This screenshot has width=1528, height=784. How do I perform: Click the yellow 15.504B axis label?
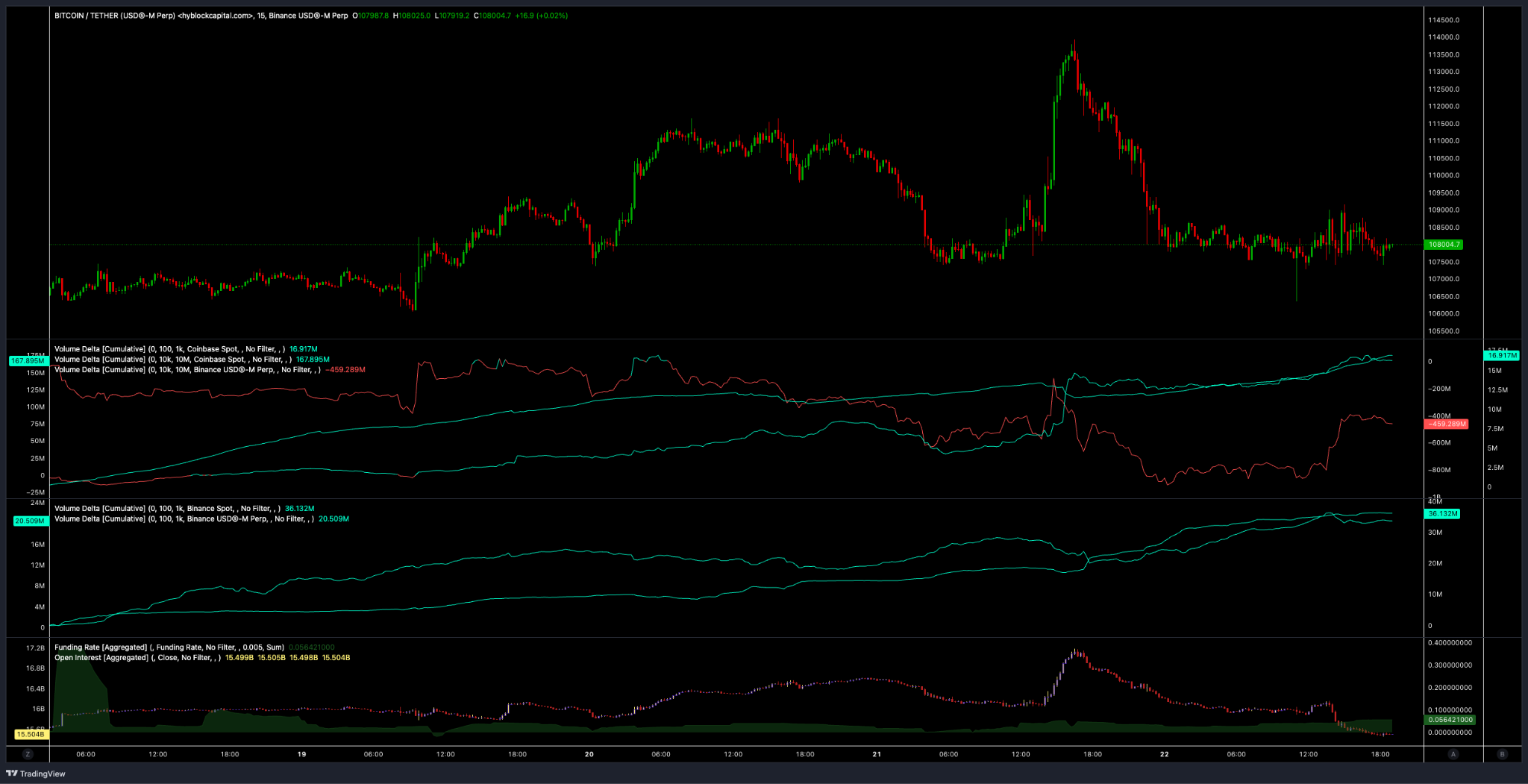click(x=31, y=734)
